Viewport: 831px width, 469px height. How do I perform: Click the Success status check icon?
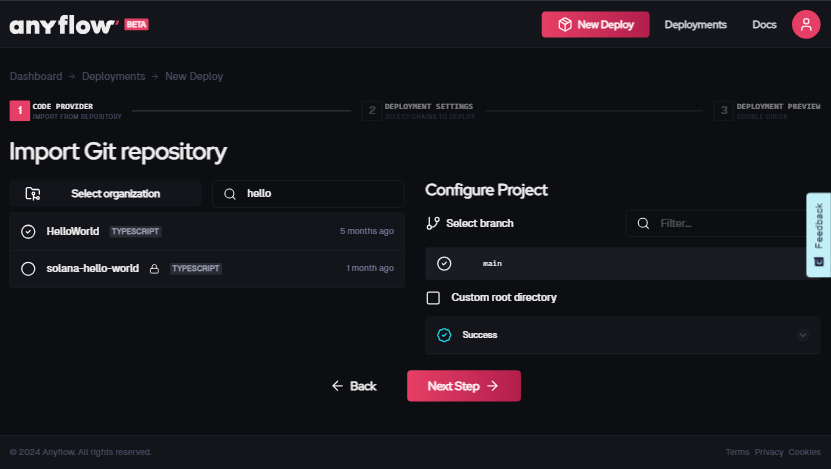click(x=444, y=335)
